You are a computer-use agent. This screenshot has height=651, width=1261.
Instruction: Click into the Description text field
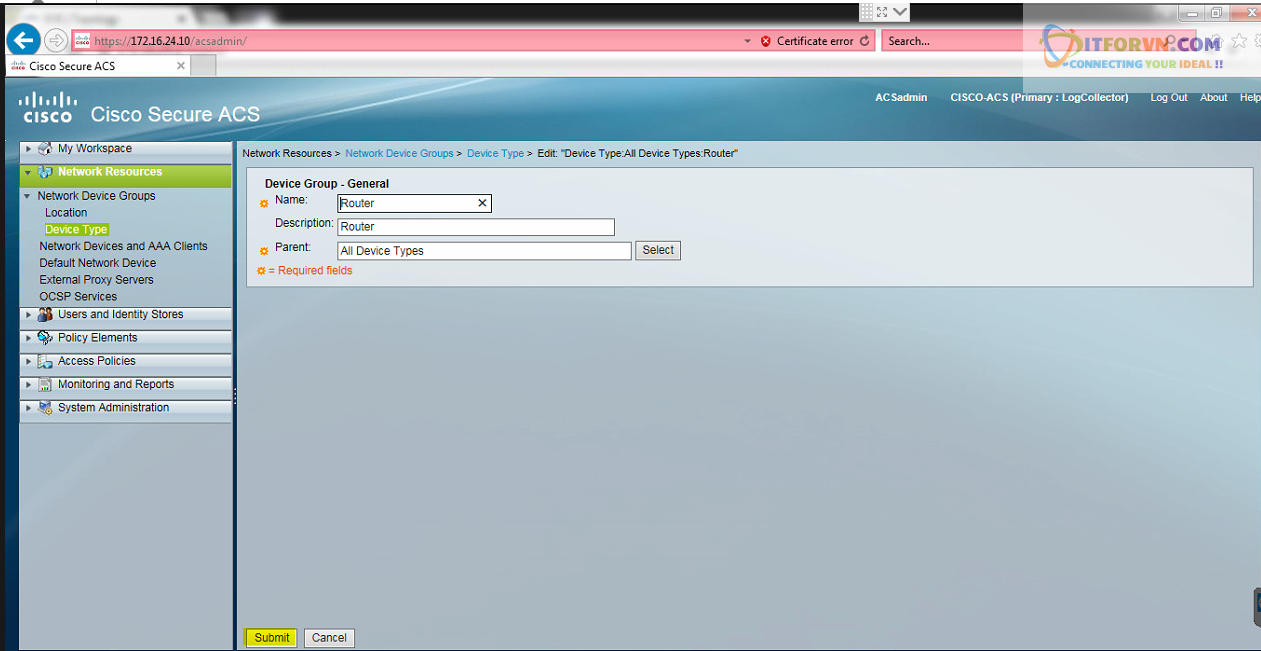(476, 227)
